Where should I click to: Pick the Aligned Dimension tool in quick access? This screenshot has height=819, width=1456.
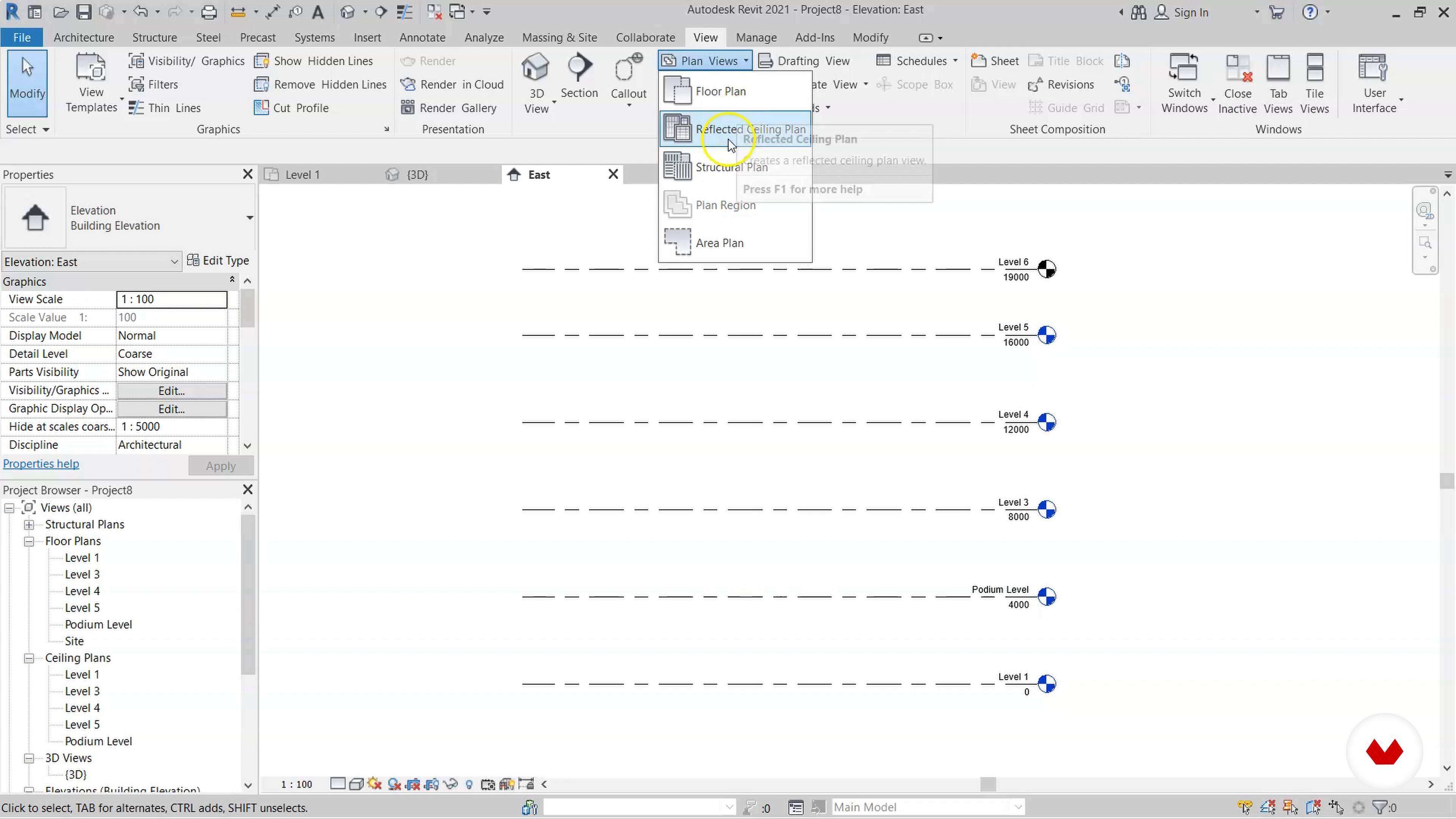coord(273,12)
